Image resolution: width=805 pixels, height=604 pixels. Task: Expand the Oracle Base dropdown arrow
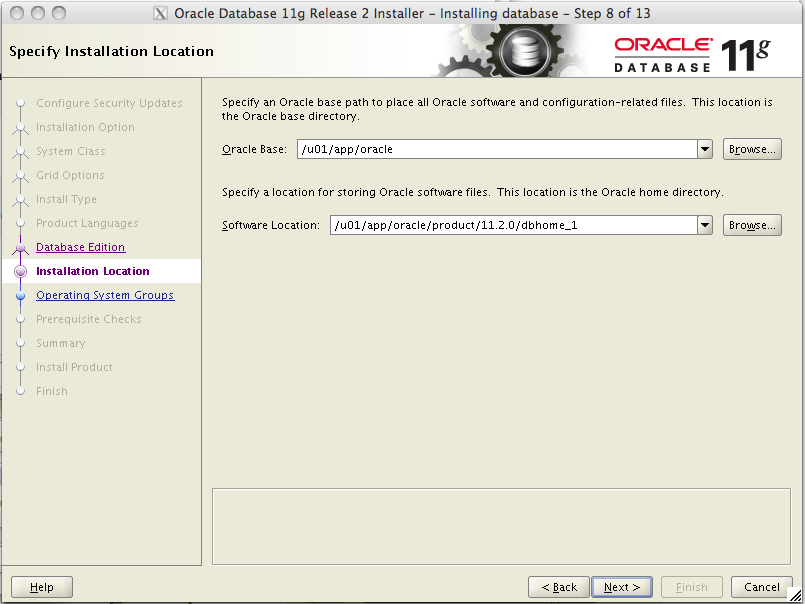[x=705, y=149]
